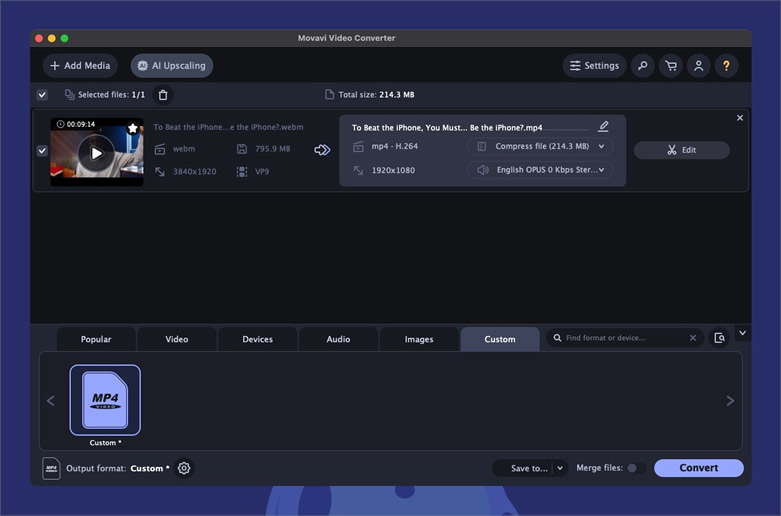Open the Audio tab

(338, 339)
